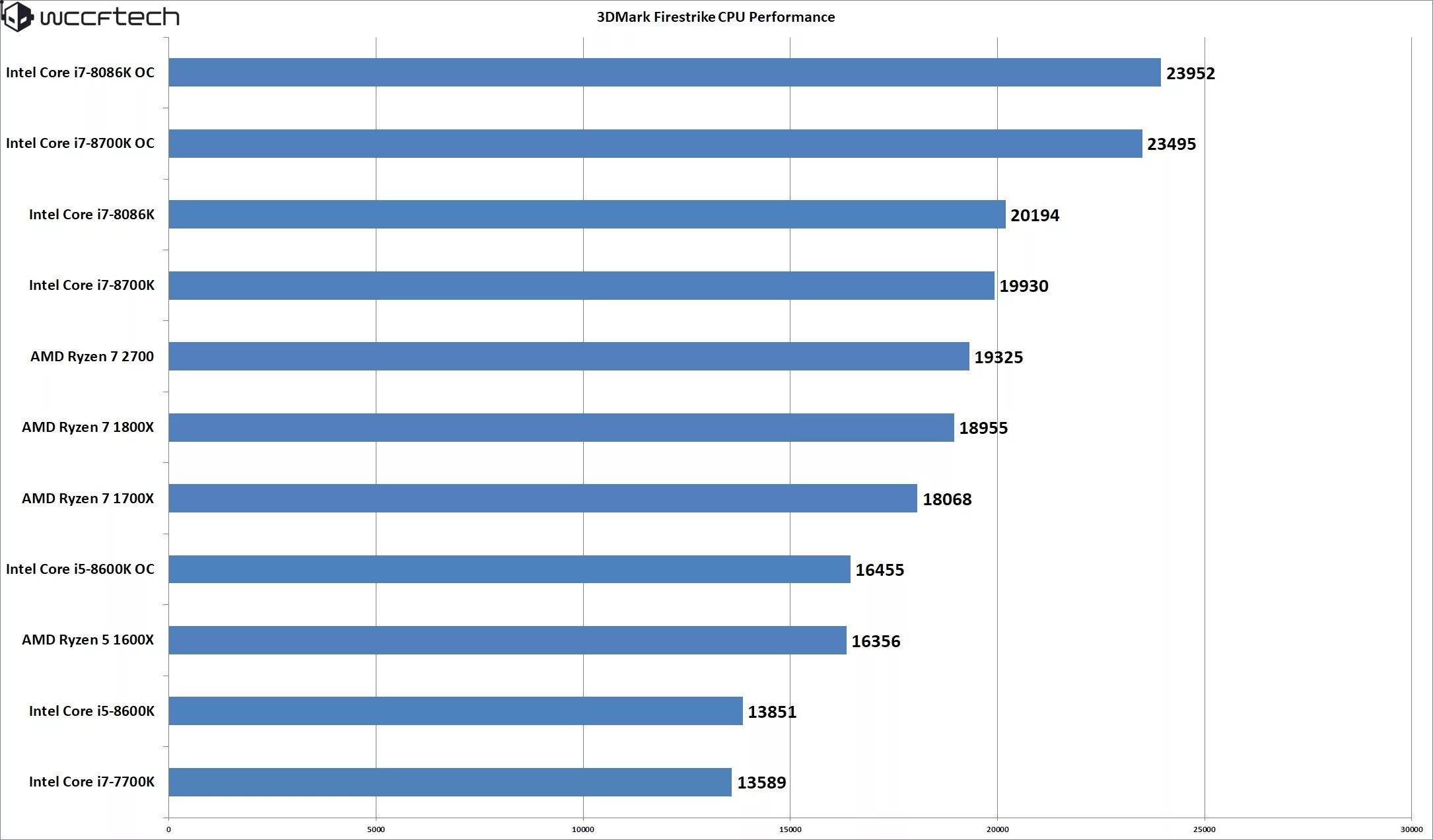Select the AMD Ryzen 5 1600X label

coord(88,640)
